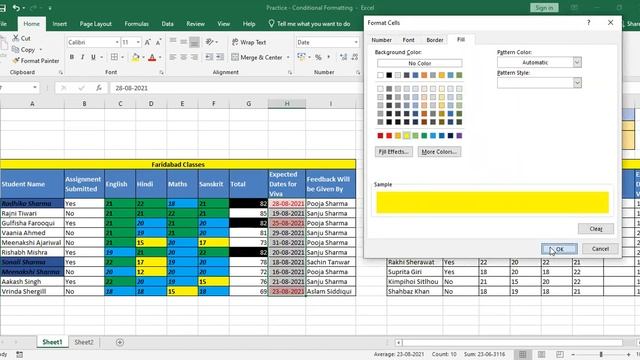
Task: Pick the purple standard color swatch
Action: point(459,136)
